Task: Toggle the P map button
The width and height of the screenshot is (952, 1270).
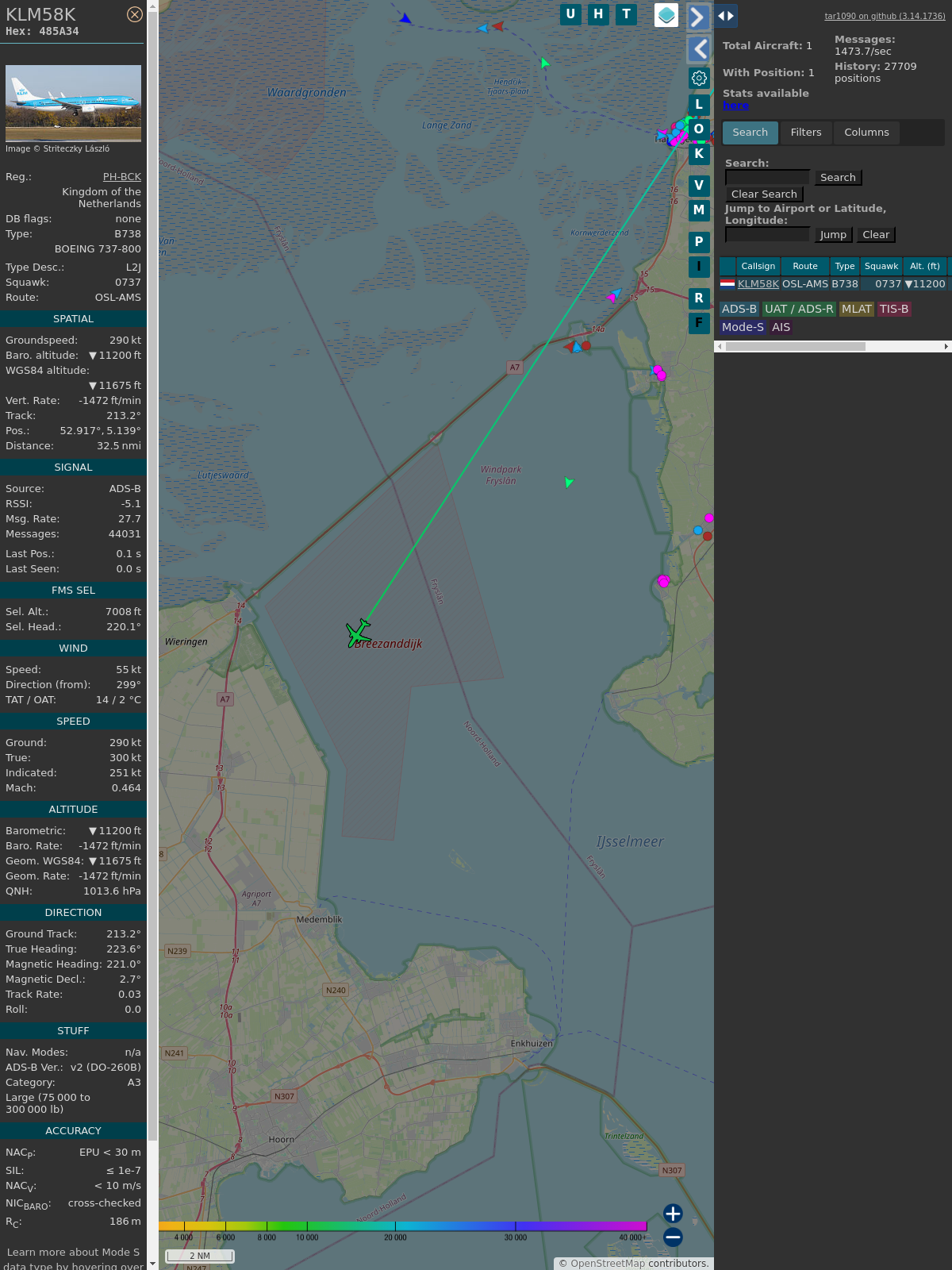Action: (699, 242)
